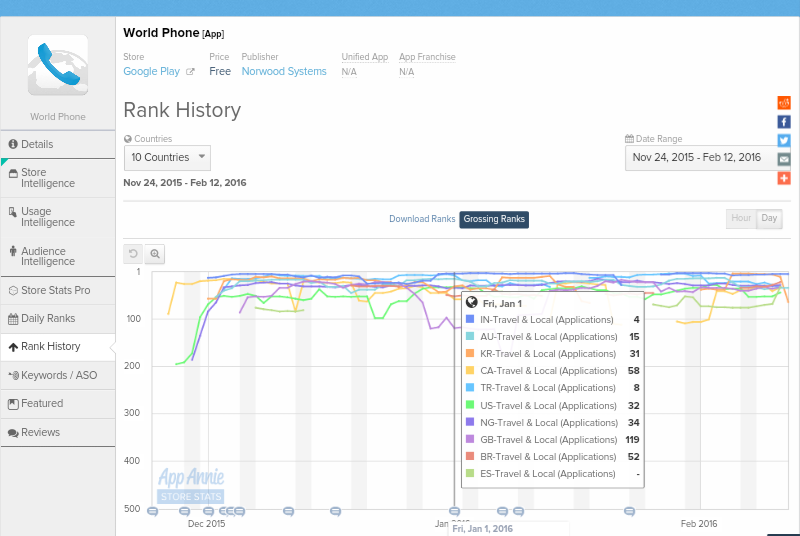Click the World Phone app icon
The width and height of the screenshot is (800, 536).
point(58,65)
